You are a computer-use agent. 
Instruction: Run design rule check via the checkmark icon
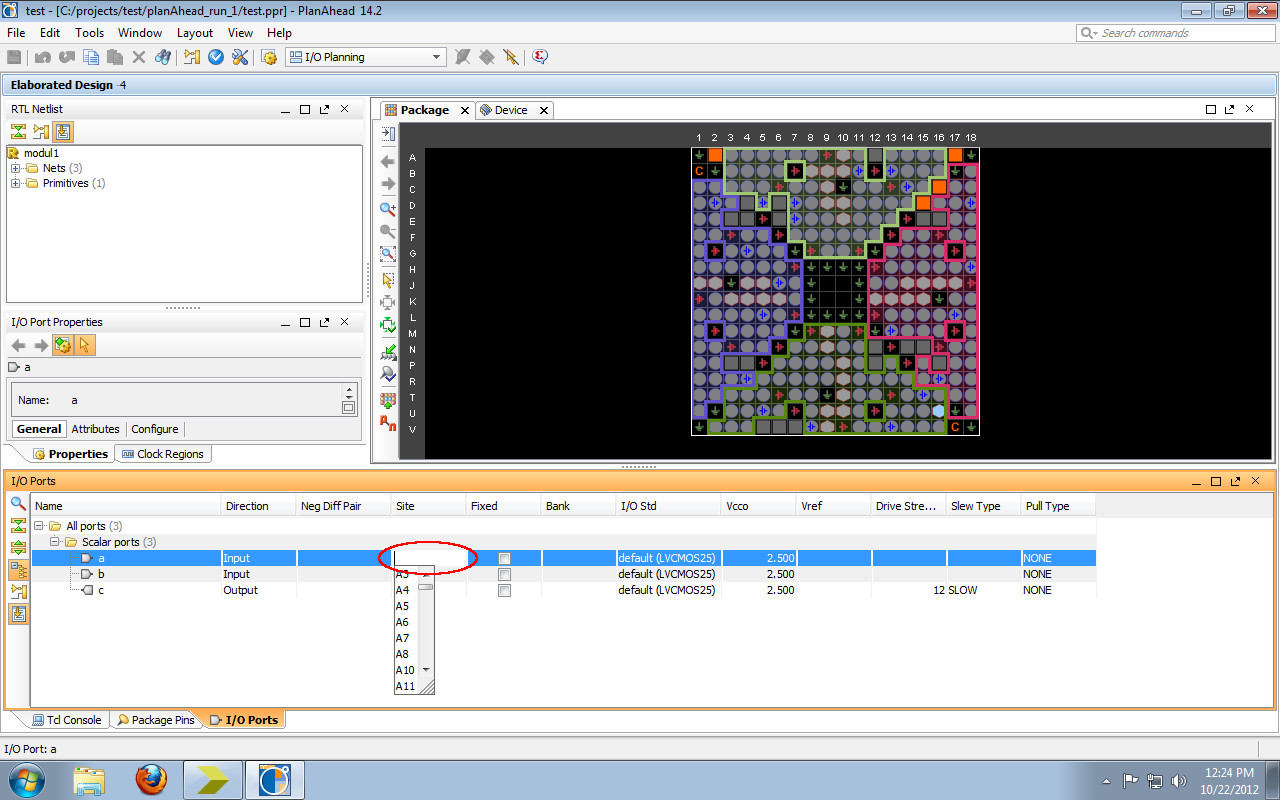click(216, 57)
